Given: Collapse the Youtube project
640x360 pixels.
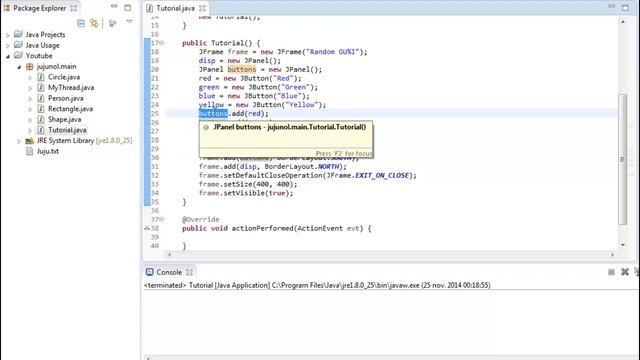Looking at the screenshot, I should (8, 56).
